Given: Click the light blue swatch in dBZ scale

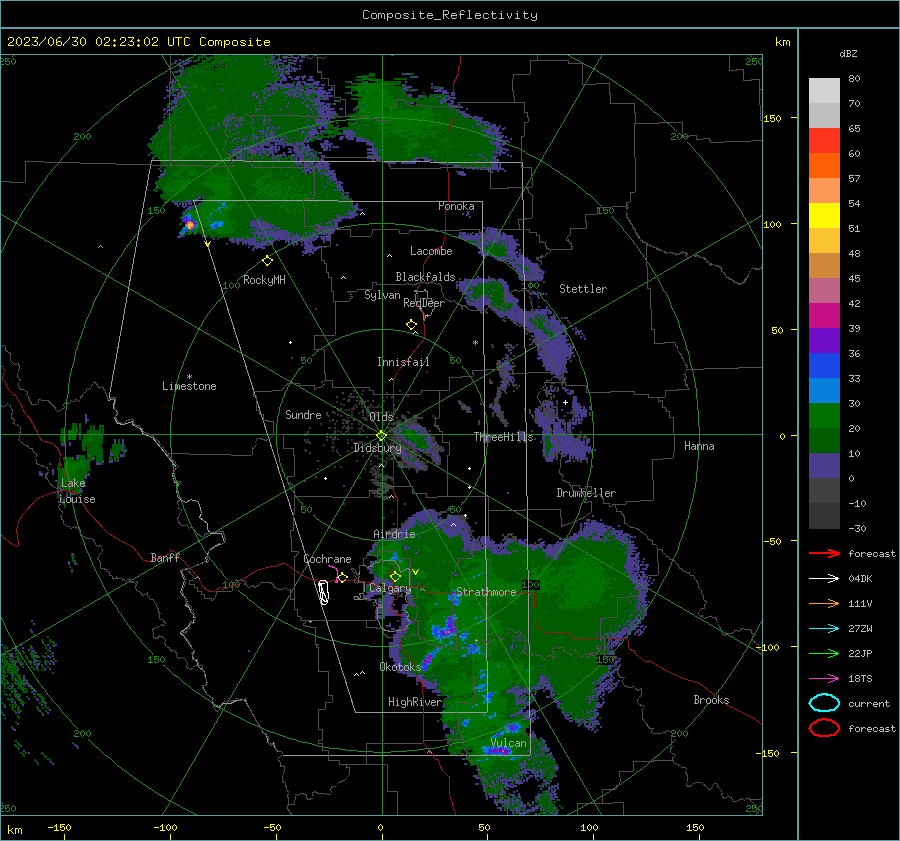Looking at the screenshot, I should pyautogui.click(x=824, y=391).
